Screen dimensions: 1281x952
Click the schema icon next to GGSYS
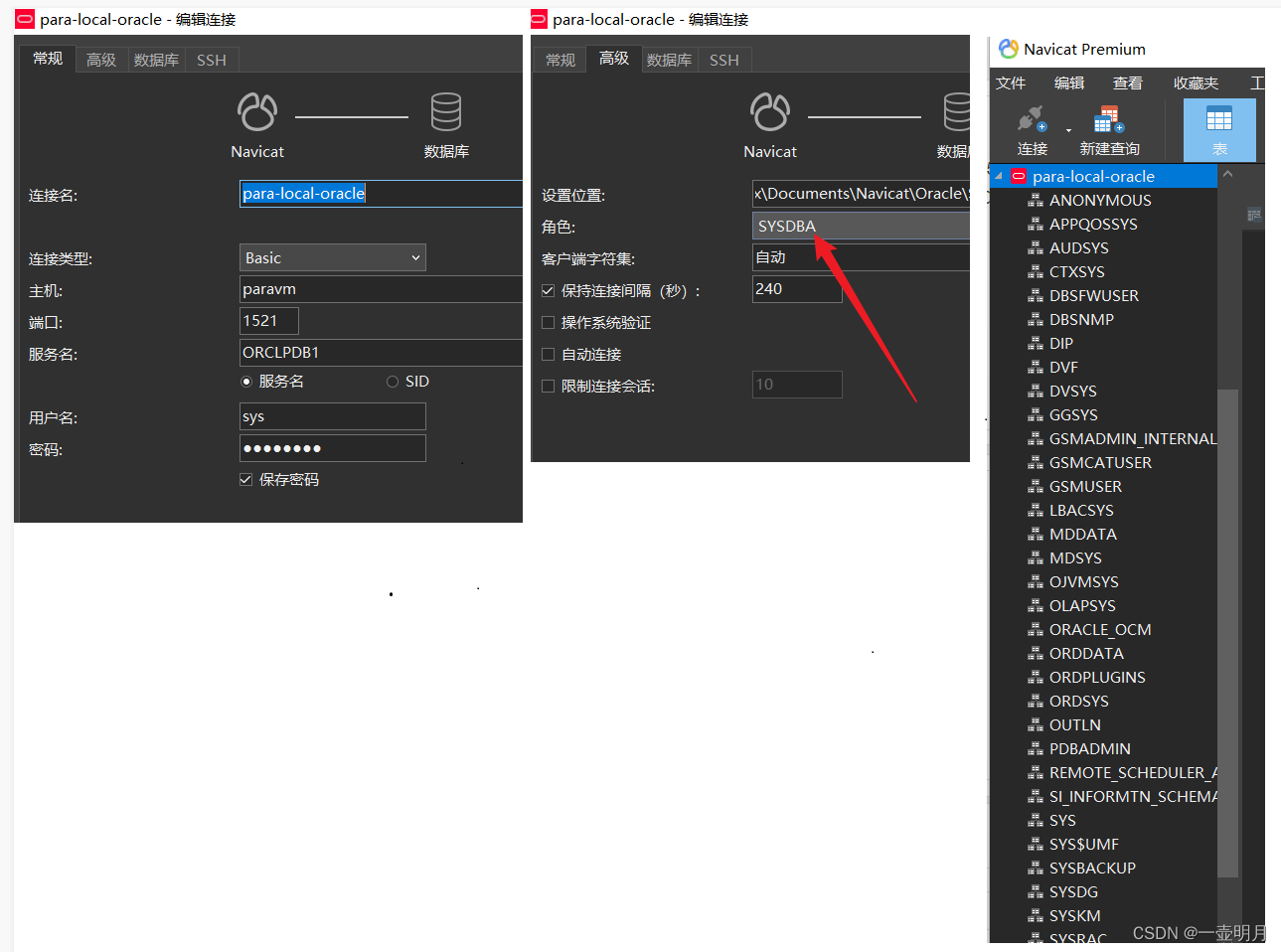1036,414
